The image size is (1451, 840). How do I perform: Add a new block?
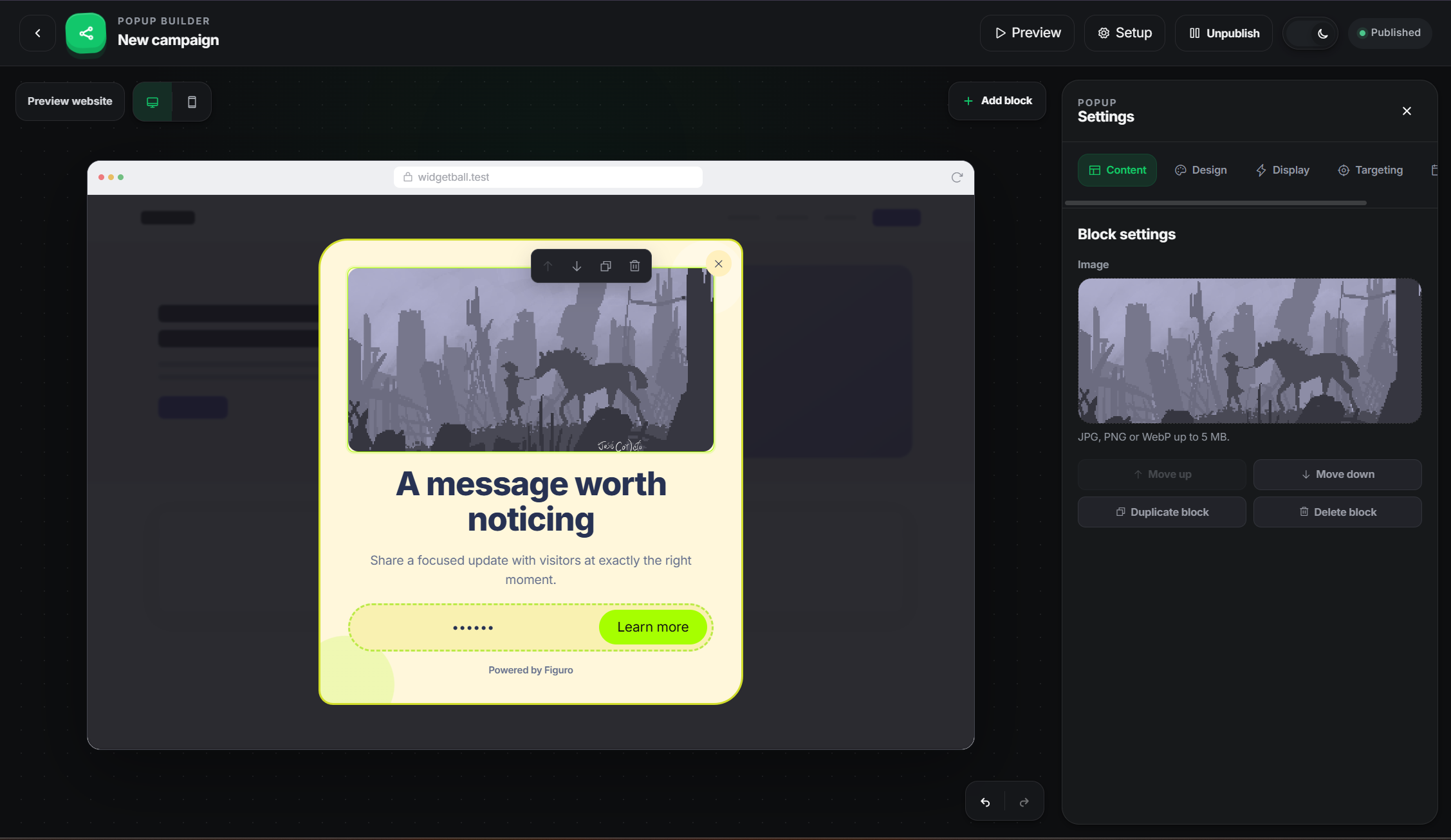click(997, 100)
